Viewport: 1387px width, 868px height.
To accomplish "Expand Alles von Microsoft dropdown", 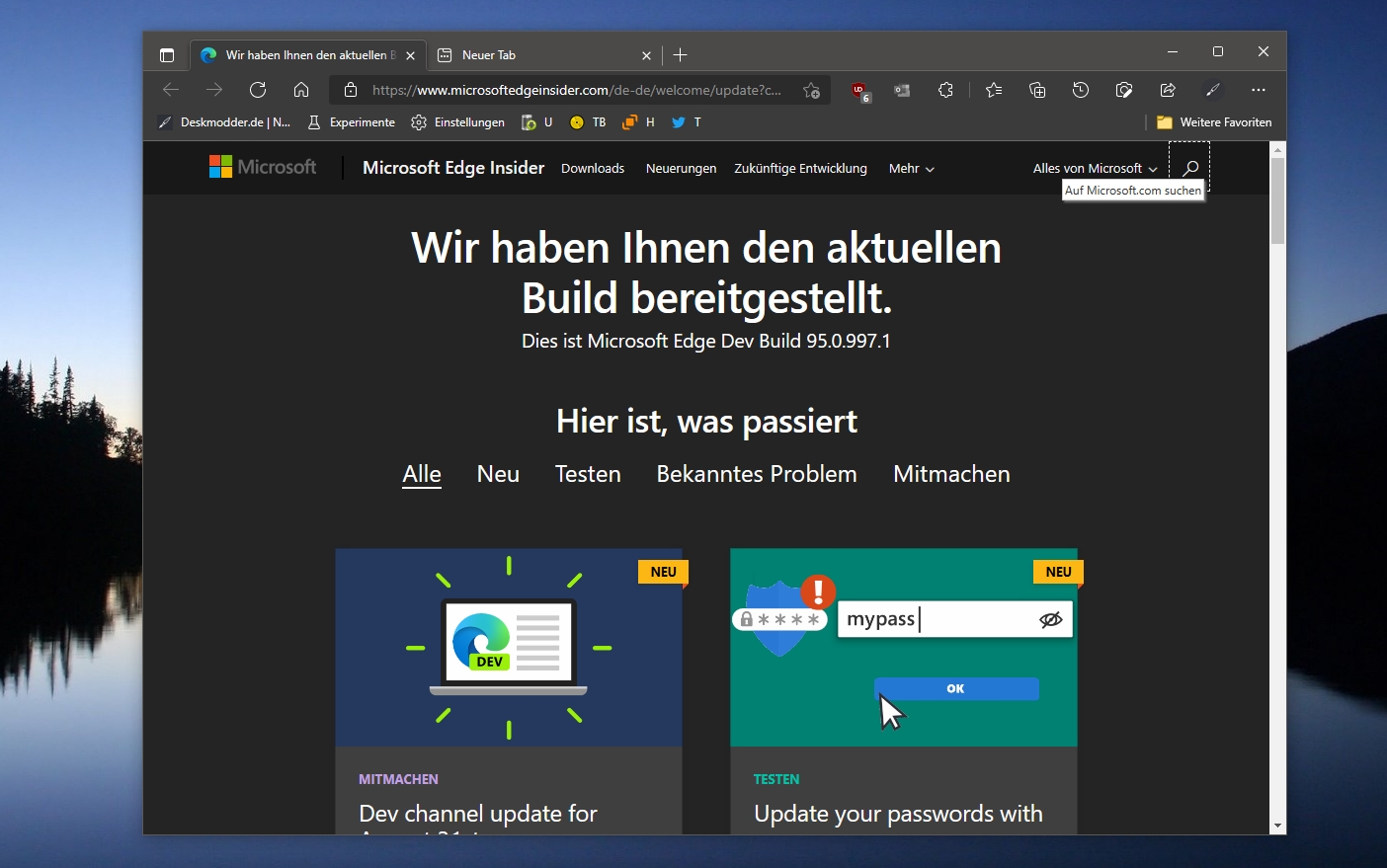I will click(1095, 168).
